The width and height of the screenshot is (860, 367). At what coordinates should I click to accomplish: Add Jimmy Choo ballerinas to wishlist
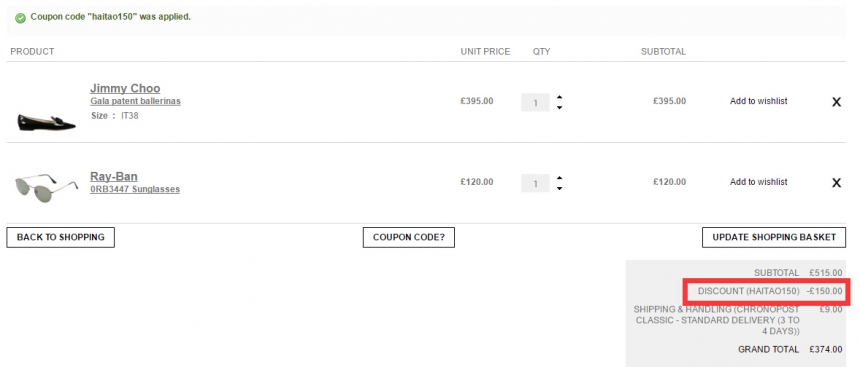point(759,101)
